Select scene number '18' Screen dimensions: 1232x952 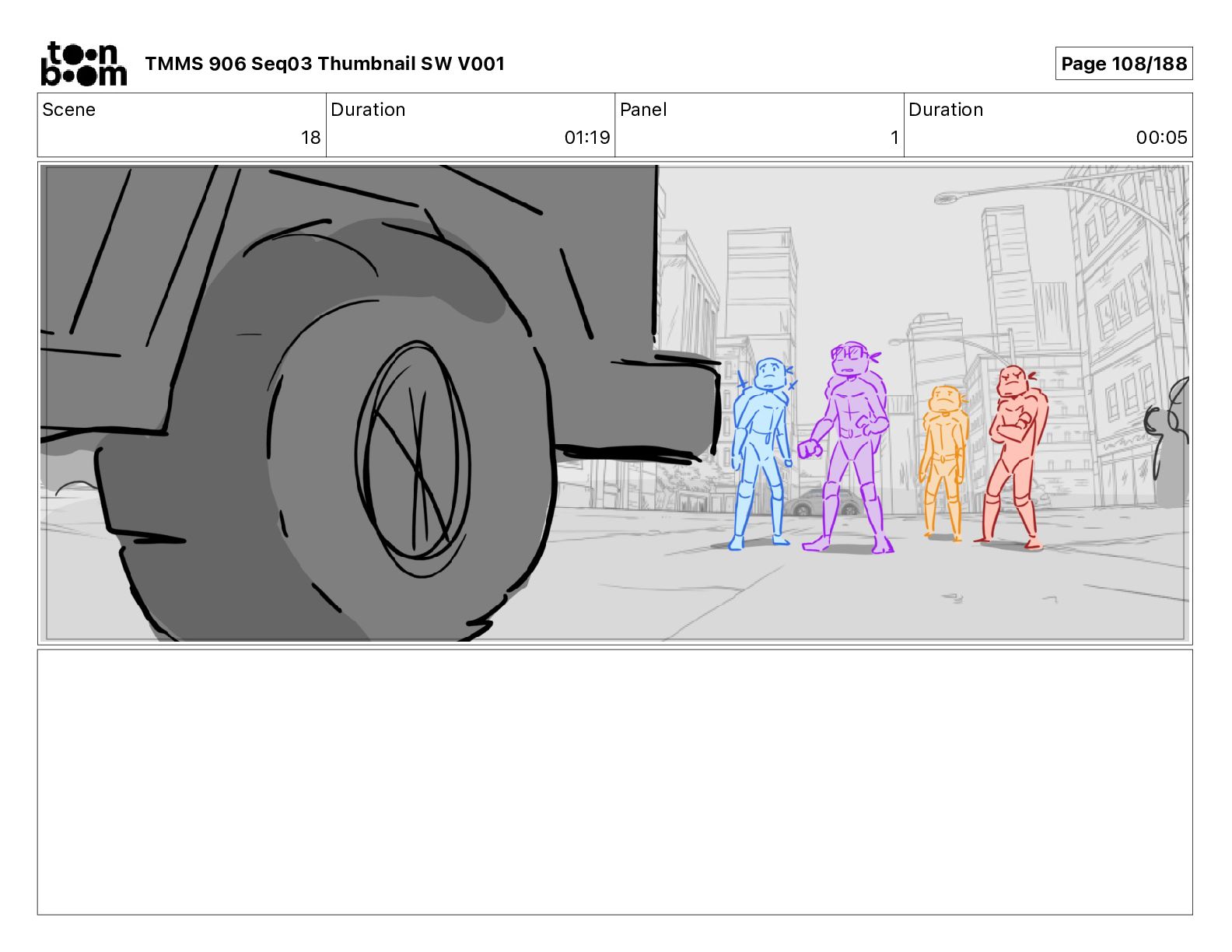point(310,138)
